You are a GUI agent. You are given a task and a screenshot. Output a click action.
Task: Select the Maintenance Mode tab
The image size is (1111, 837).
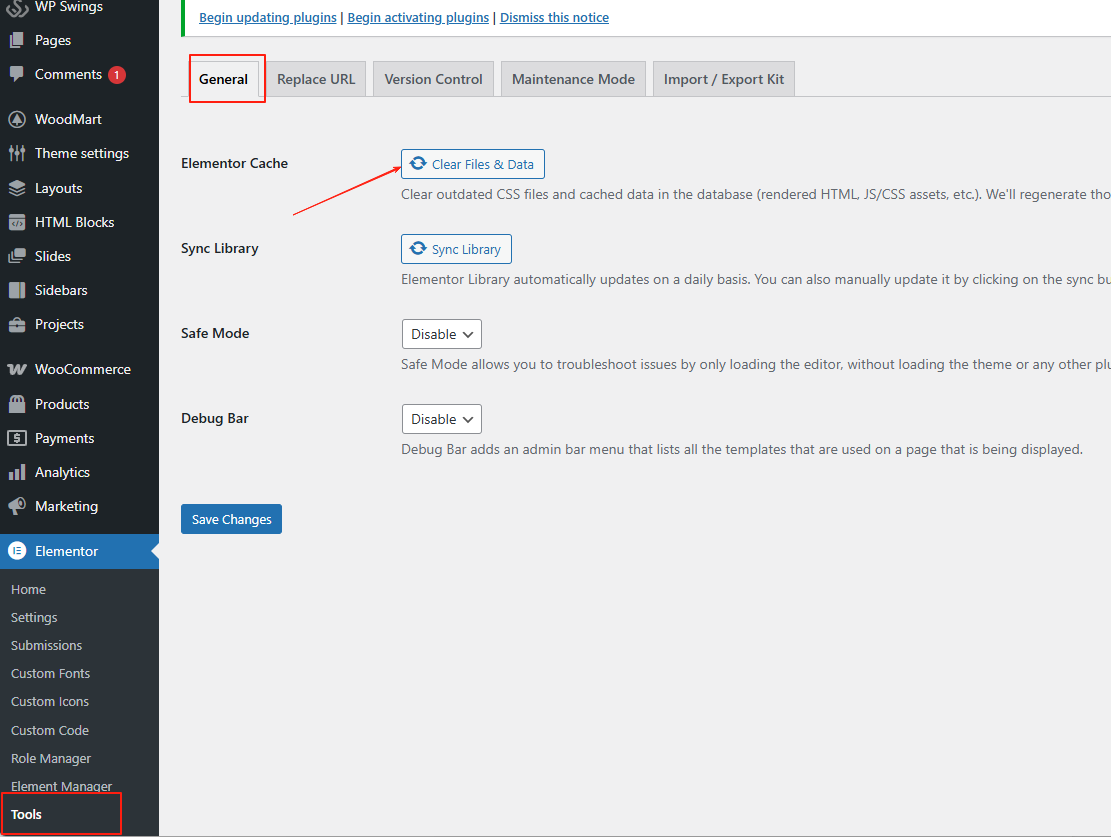(573, 79)
